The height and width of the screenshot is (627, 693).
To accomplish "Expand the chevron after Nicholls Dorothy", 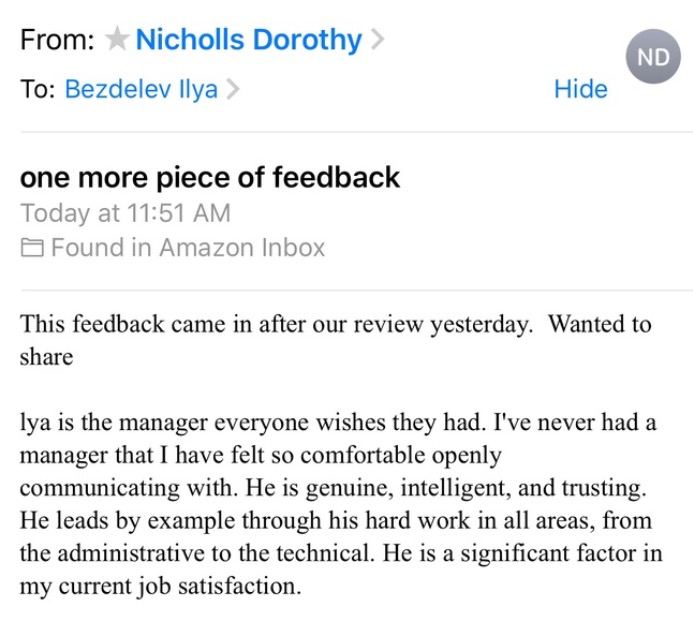I will click(x=377, y=40).
